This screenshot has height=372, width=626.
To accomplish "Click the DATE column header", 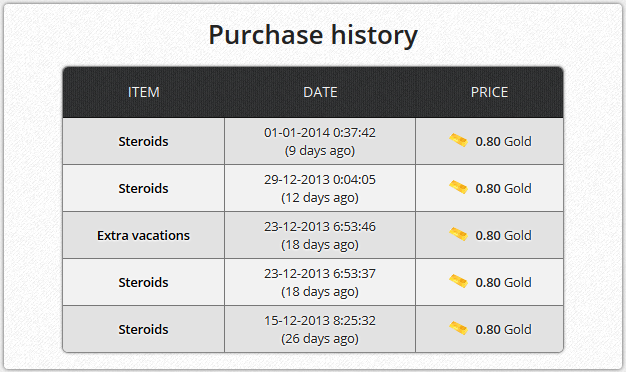I will (x=320, y=92).
